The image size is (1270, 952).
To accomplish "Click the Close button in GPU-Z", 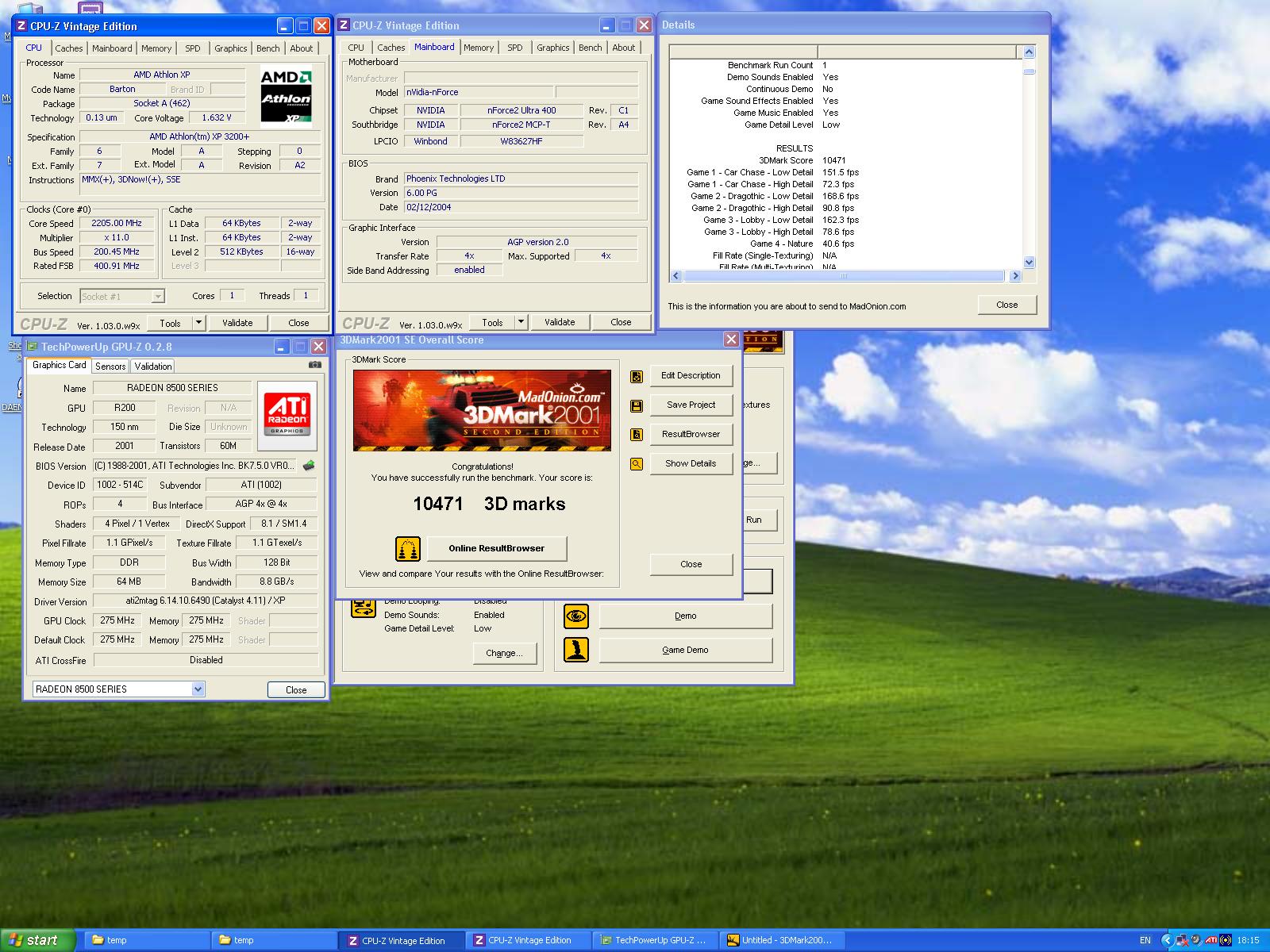I will coord(296,690).
